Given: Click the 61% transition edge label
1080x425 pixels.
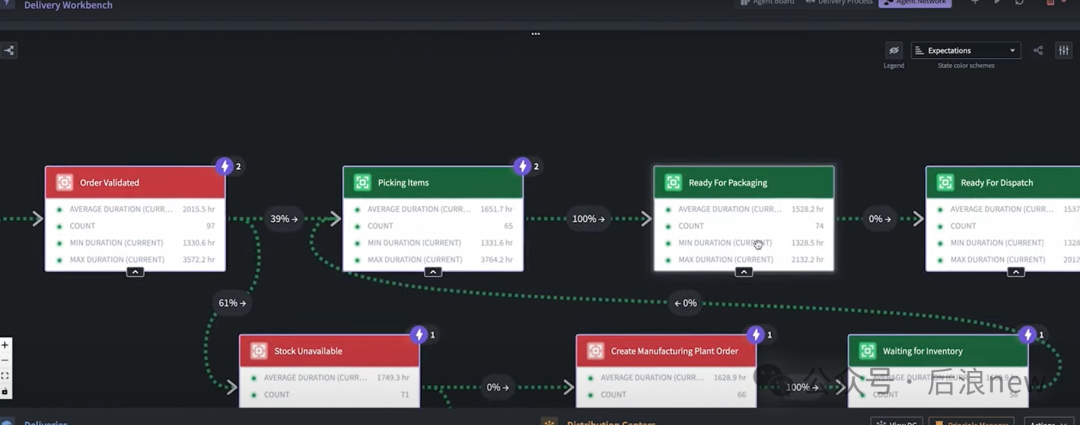Looking at the screenshot, I should pyautogui.click(x=232, y=302).
